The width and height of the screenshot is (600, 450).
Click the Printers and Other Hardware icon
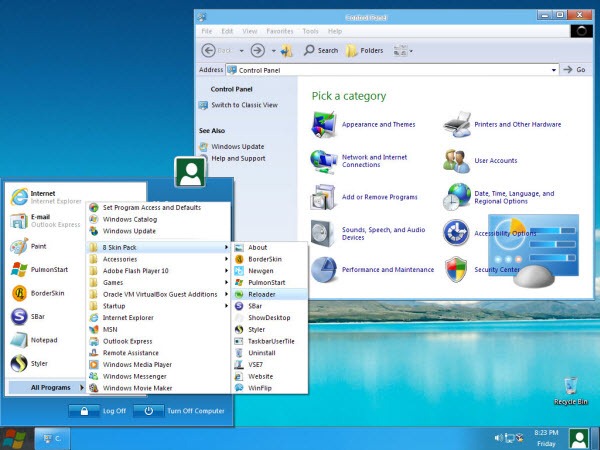(457, 124)
